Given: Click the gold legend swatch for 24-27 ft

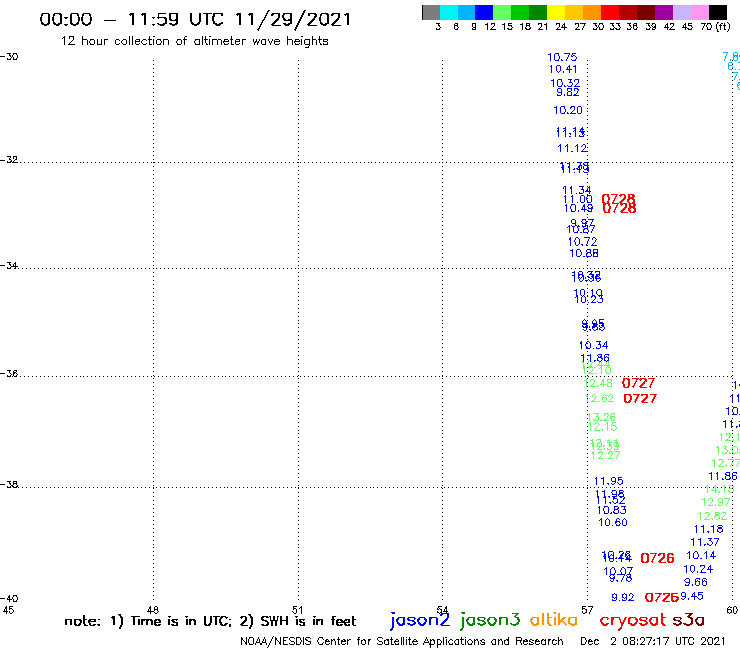Looking at the screenshot, I should [574, 12].
